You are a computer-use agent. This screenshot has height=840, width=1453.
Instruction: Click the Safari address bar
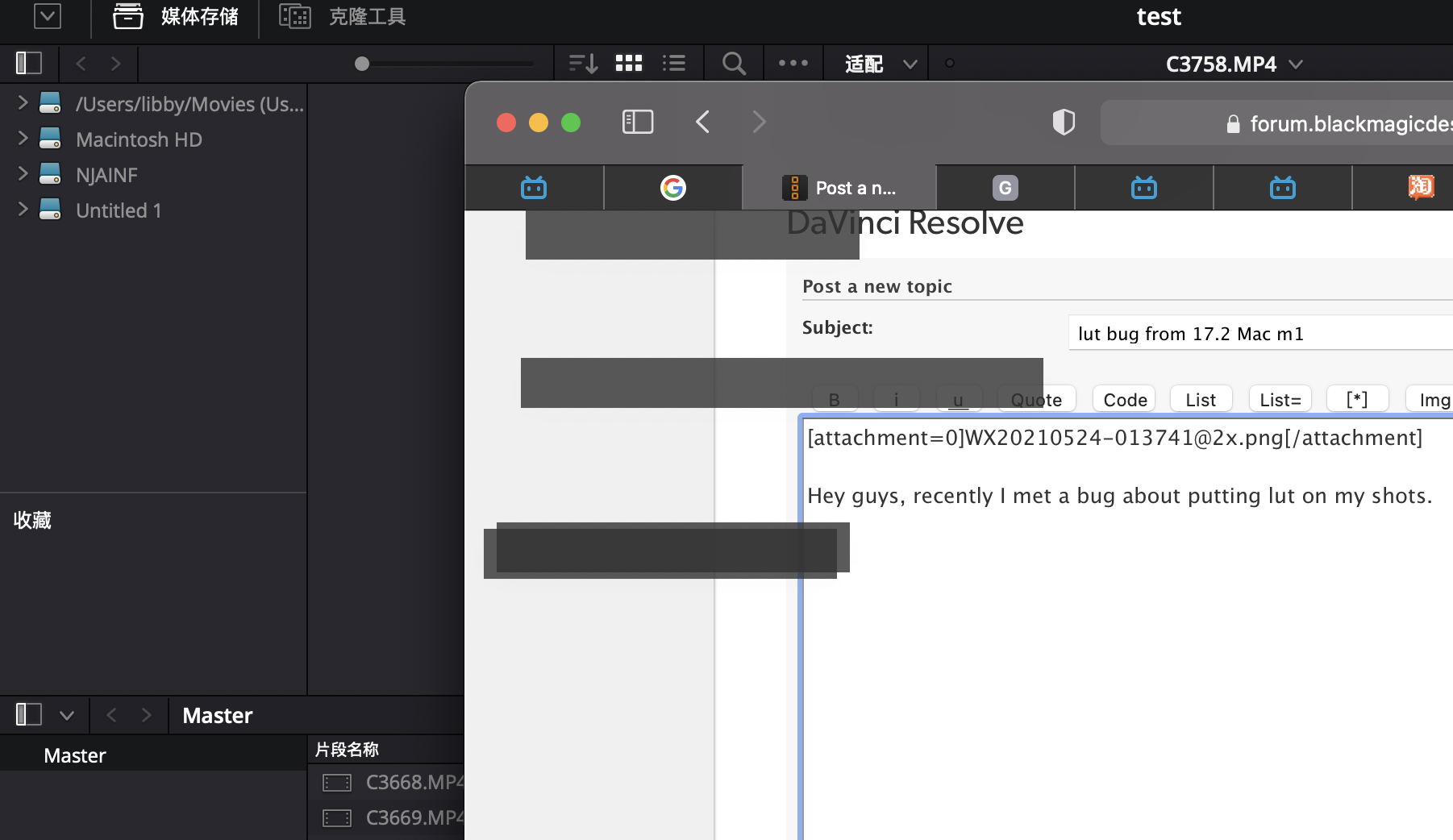[x=1278, y=123]
